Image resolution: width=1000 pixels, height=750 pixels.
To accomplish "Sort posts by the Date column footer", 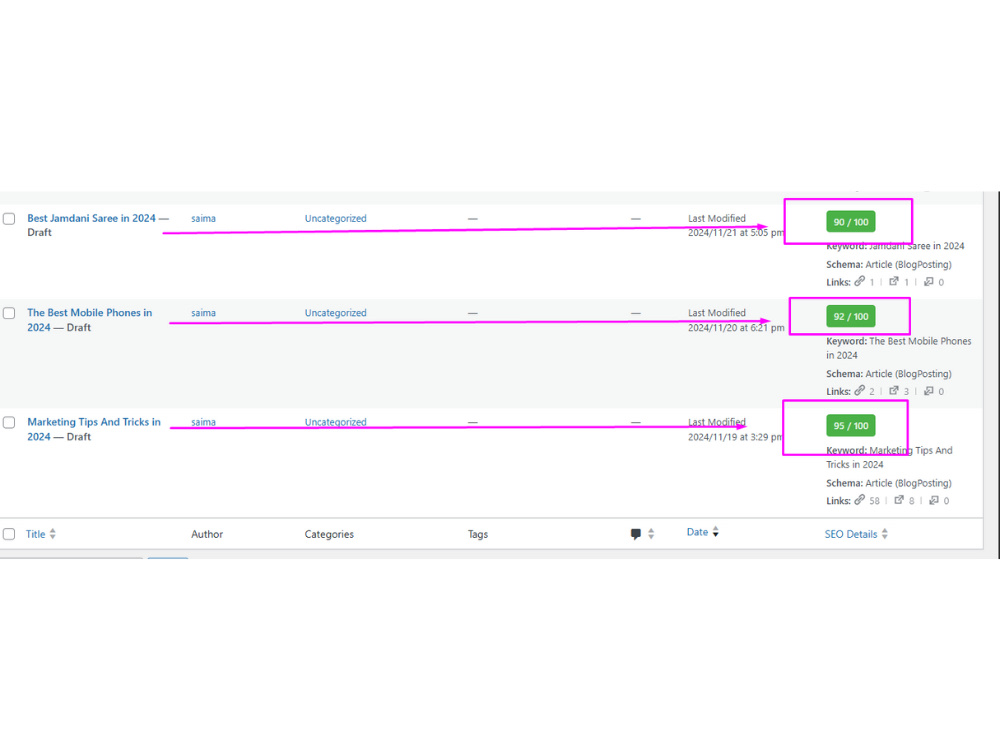I will click(697, 532).
